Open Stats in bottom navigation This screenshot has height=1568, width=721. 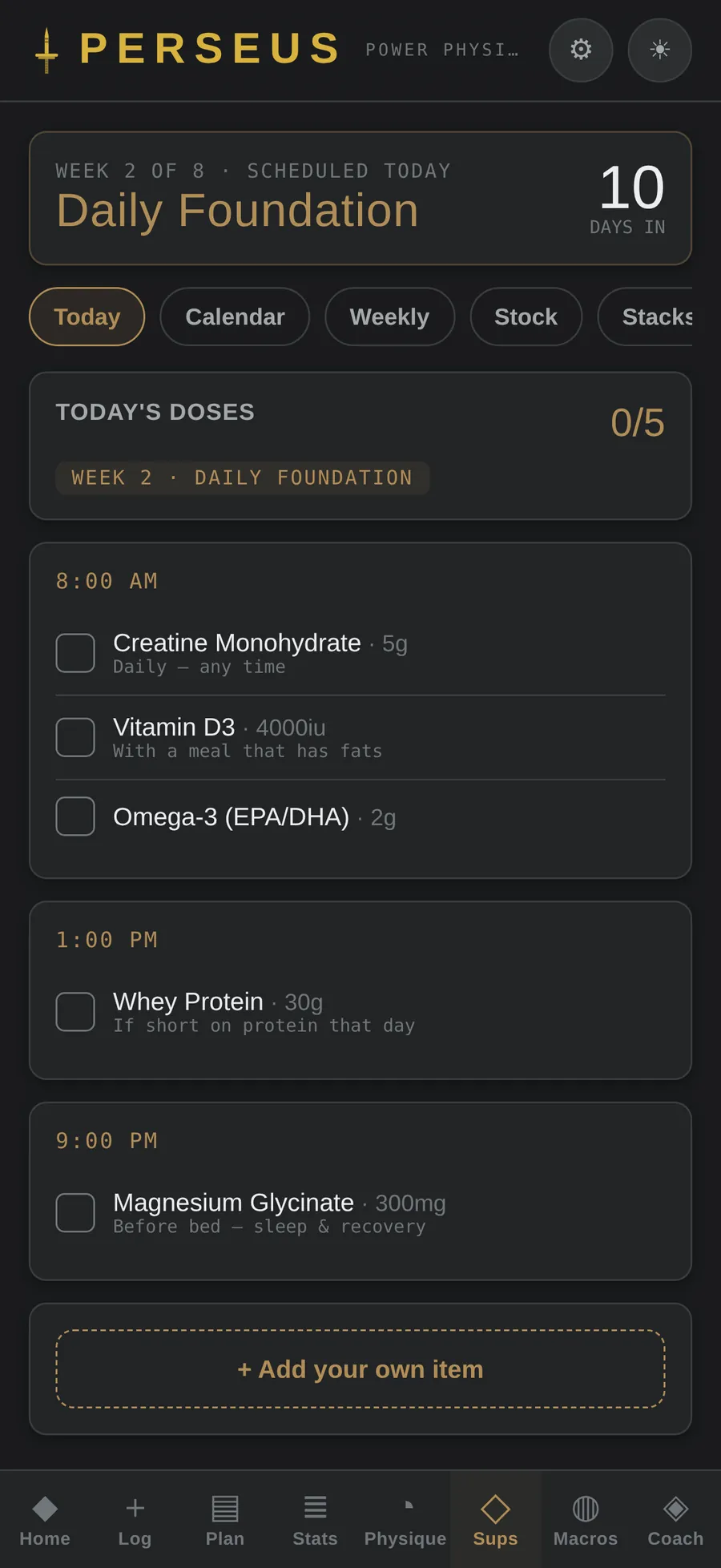point(315,1520)
